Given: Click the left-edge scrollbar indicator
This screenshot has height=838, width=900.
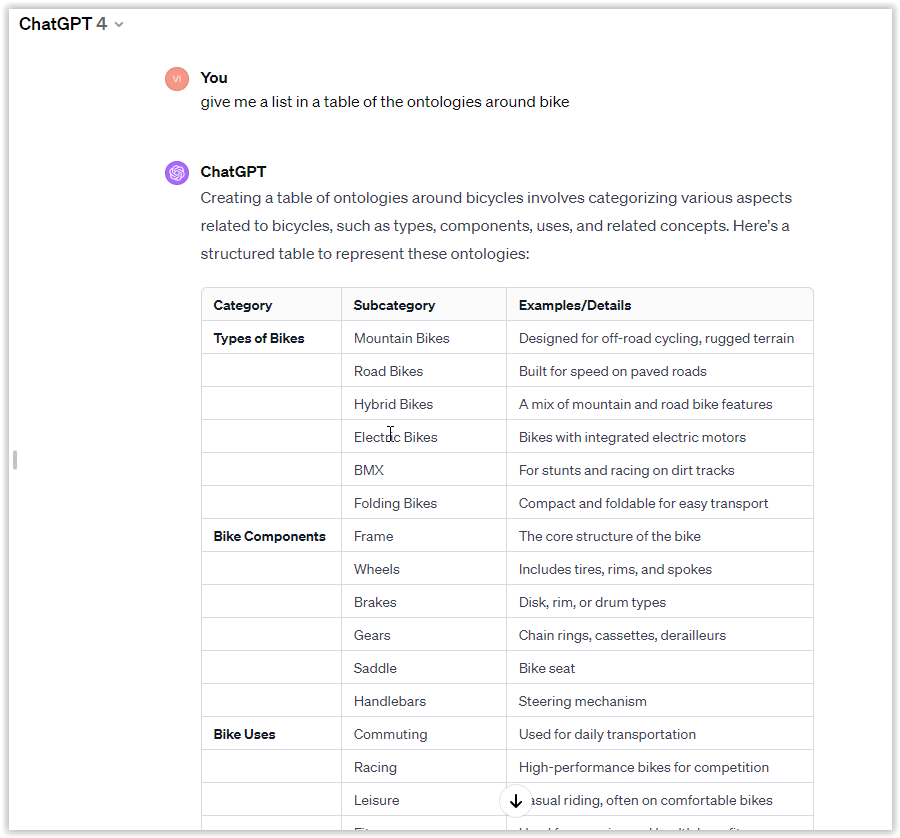Looking at the screenshot, I should tap(14, 458).
